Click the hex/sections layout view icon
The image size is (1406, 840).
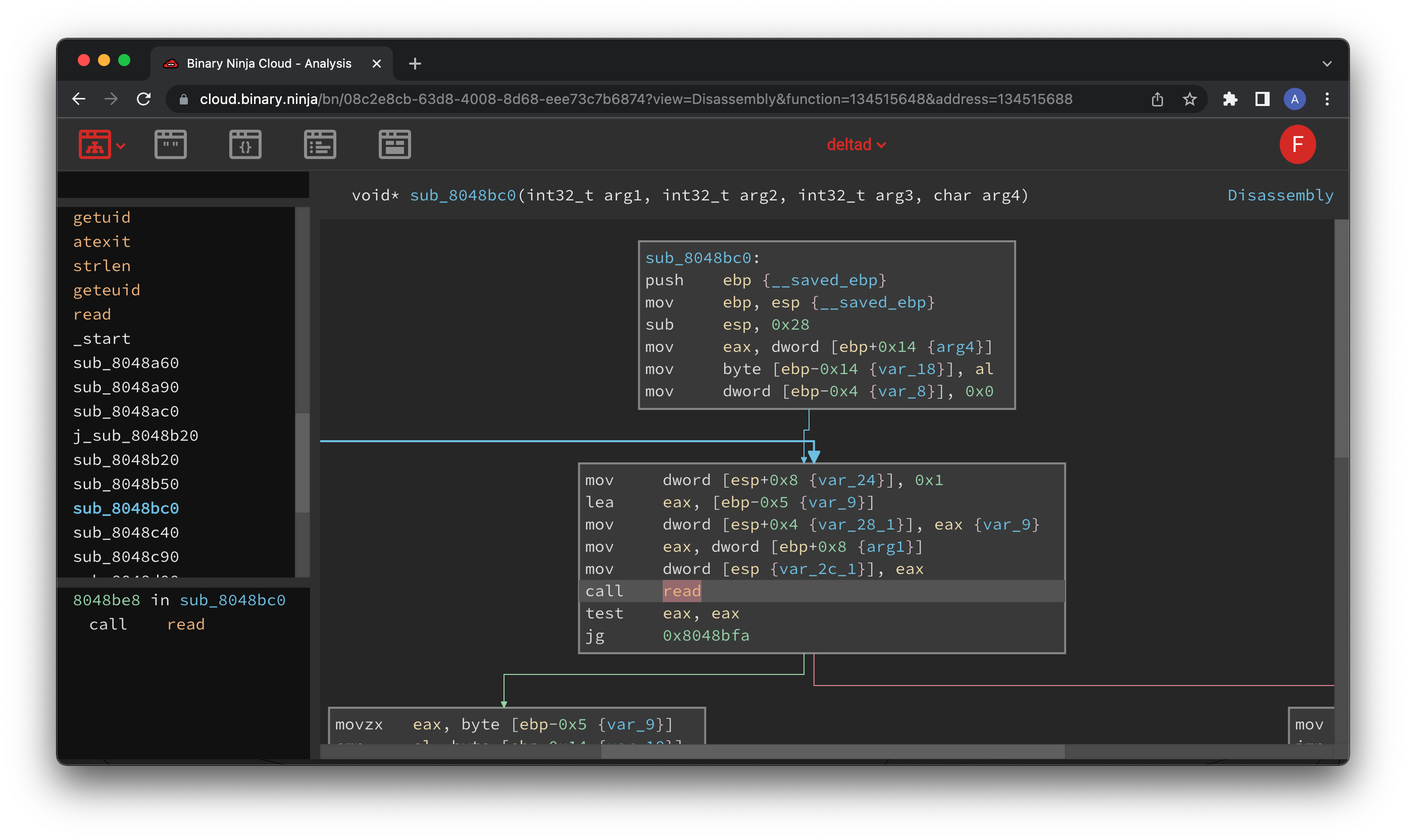tap(394, 144)
